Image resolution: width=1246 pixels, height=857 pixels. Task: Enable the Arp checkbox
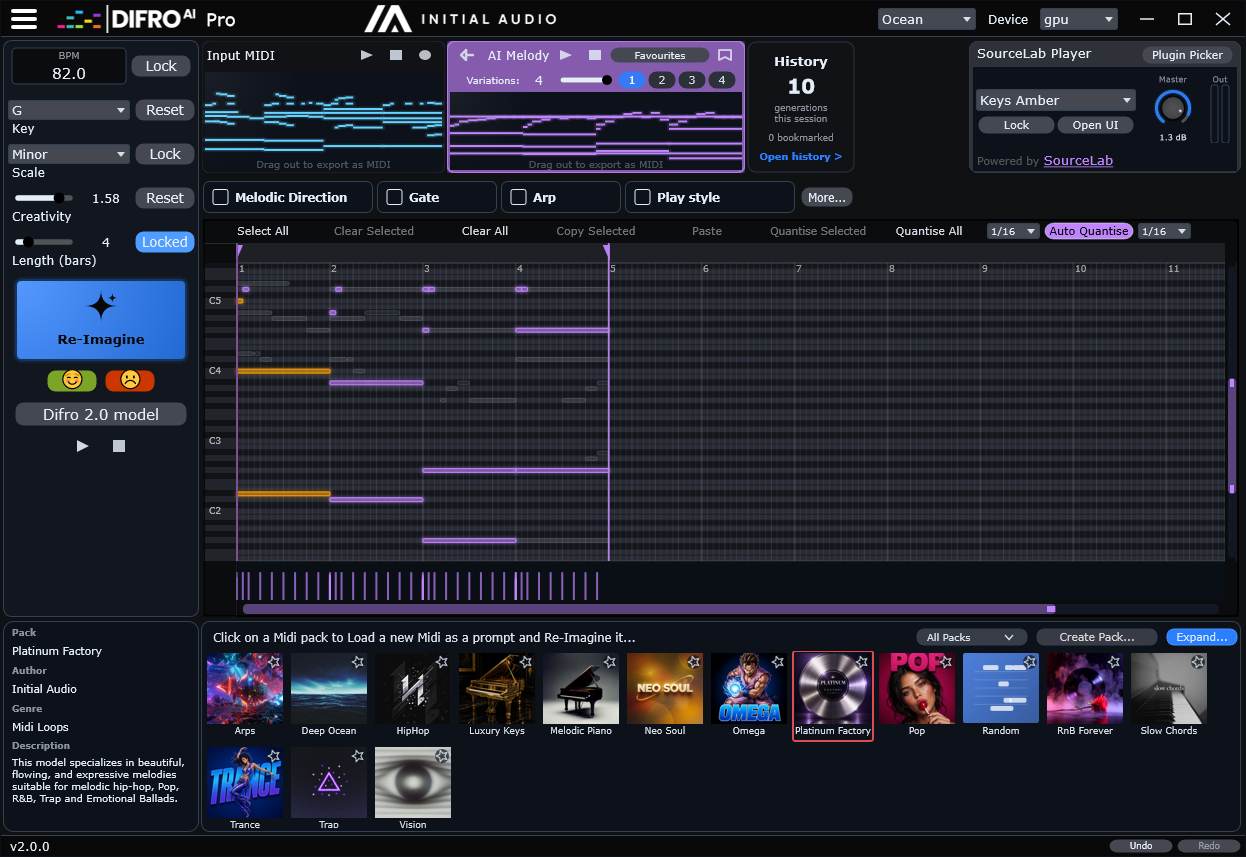519,197
